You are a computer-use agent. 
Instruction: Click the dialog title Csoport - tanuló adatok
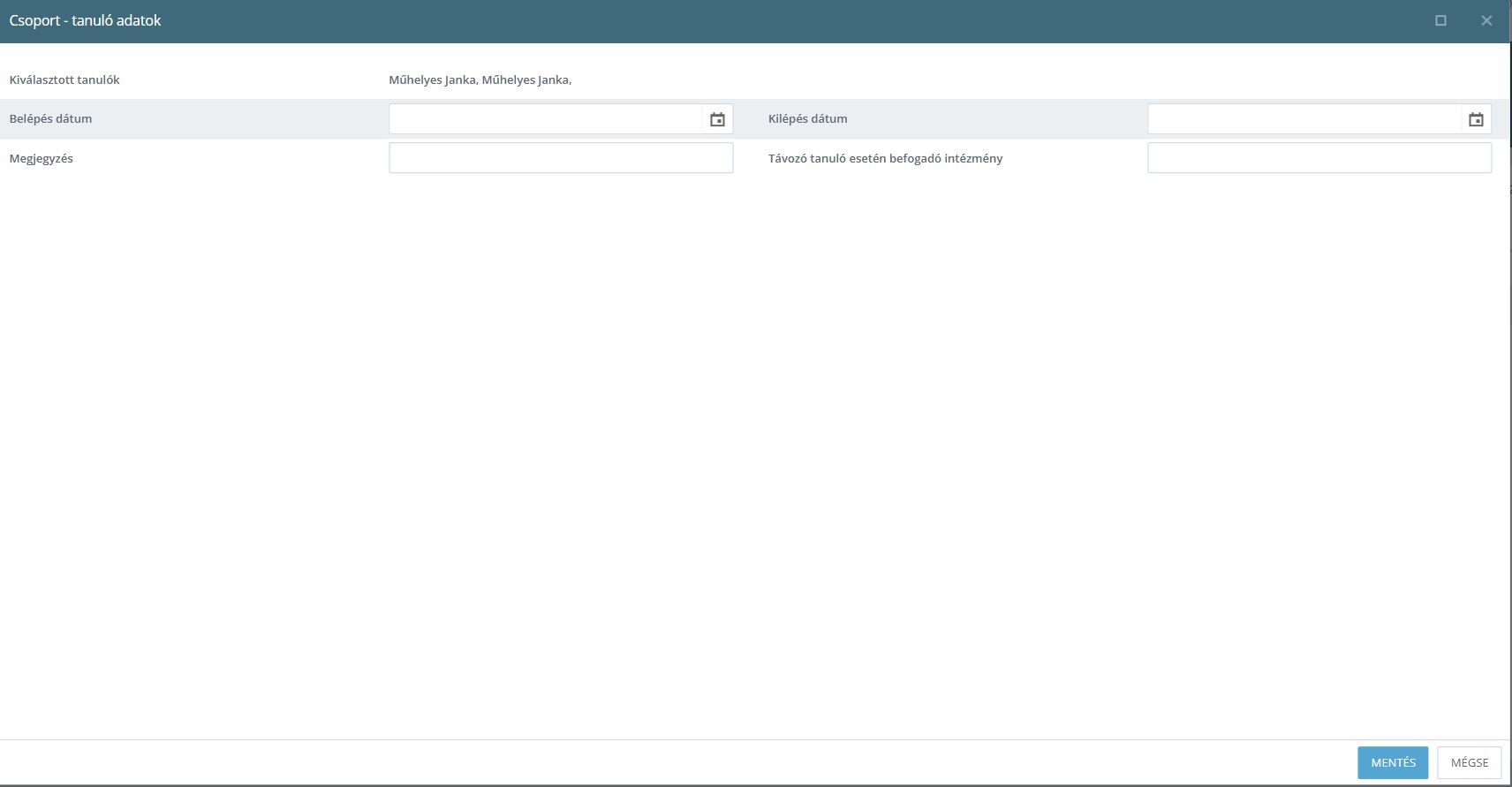point(85,20)
